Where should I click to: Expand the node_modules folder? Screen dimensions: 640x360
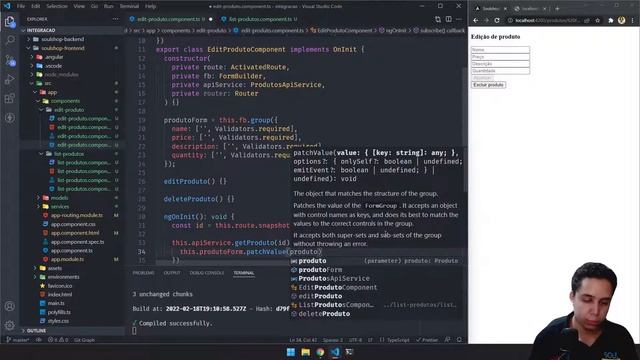[61, 75]
